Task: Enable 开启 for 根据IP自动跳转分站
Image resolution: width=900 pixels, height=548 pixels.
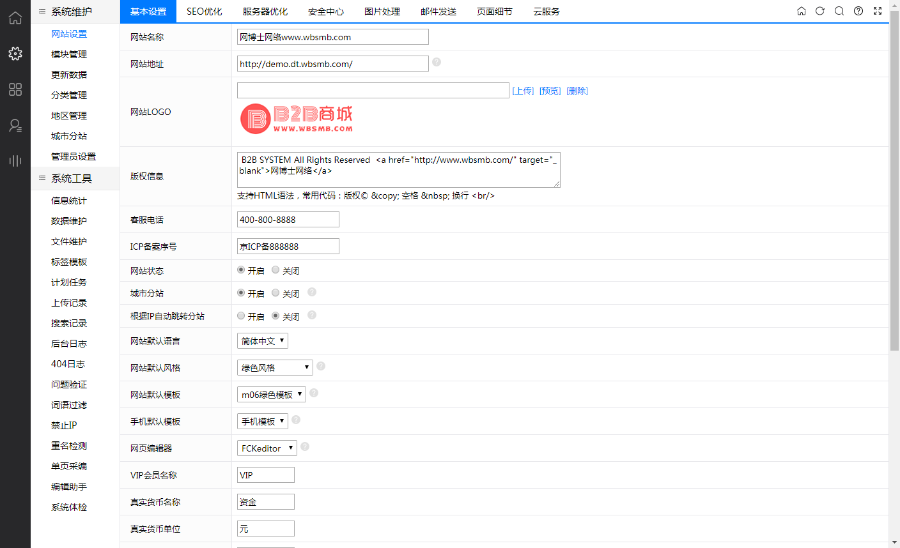Action: (241, 316)
